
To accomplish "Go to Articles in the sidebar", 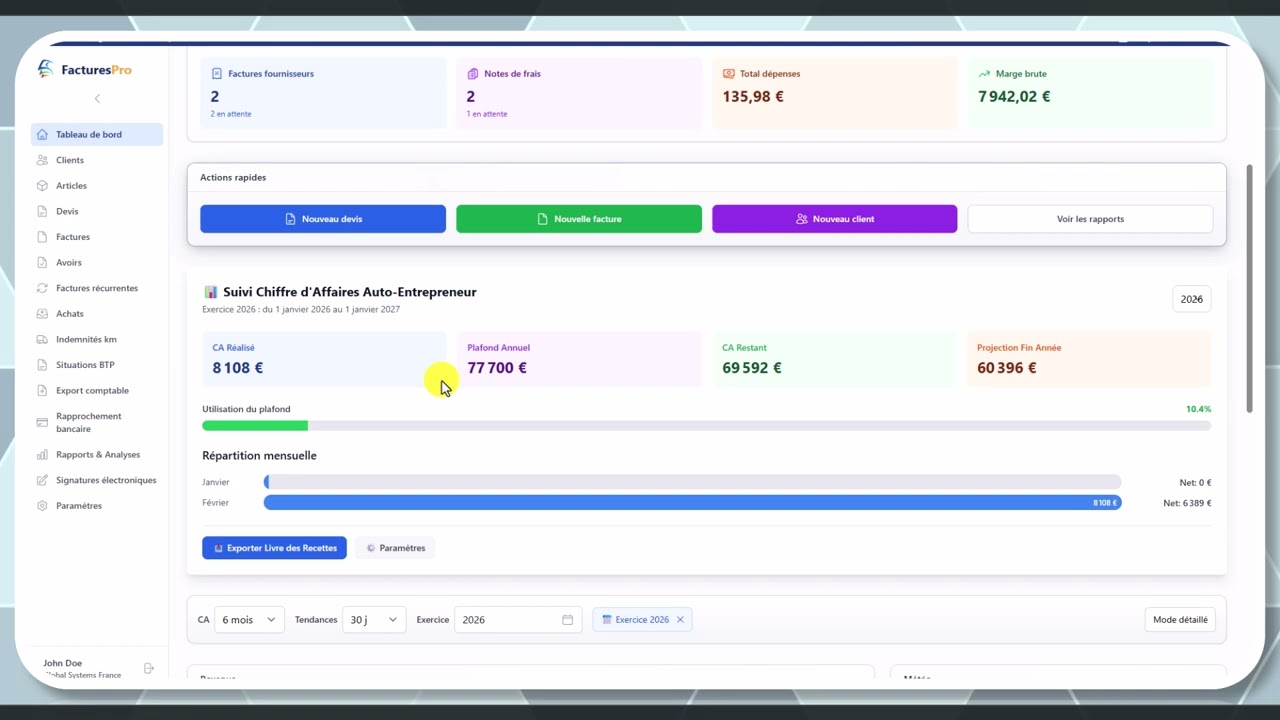I will 97,185.
